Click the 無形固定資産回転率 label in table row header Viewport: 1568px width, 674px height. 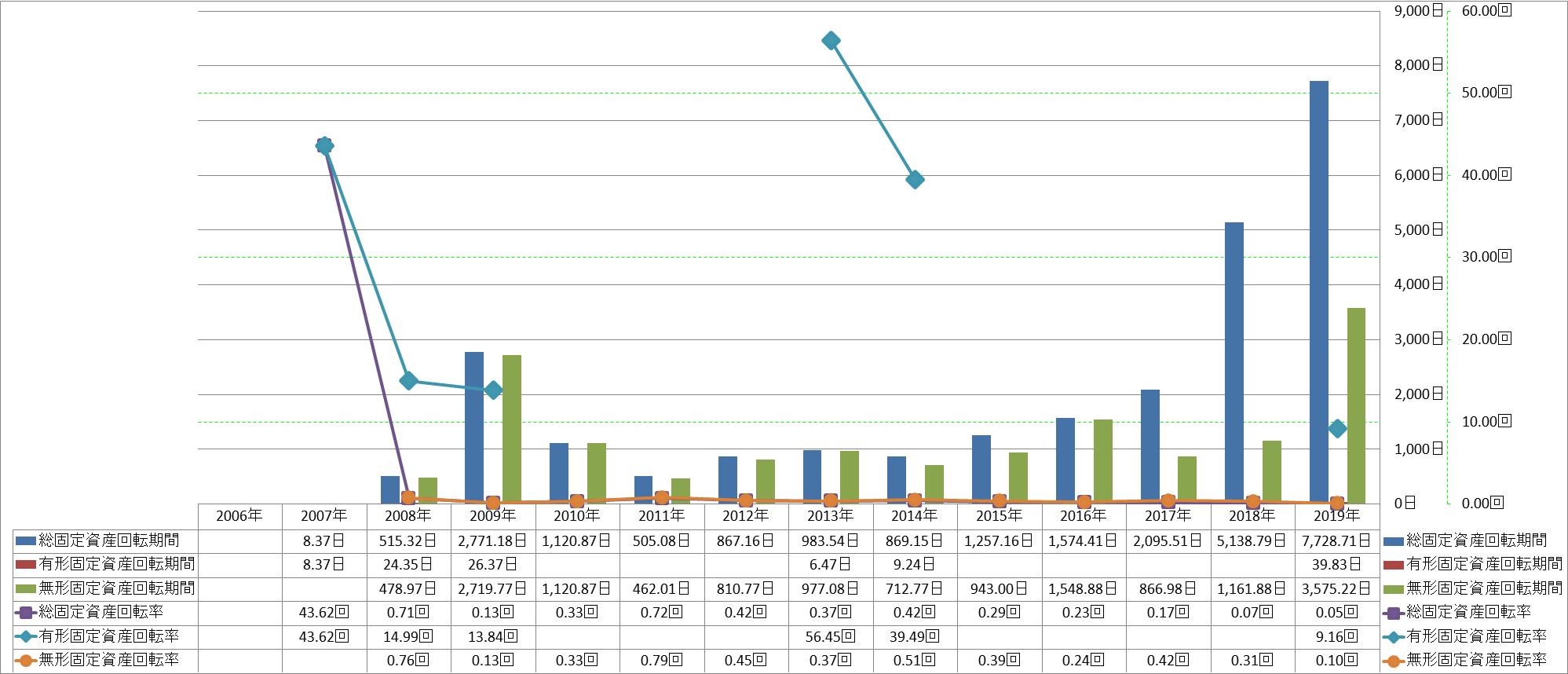click(109, 660)
